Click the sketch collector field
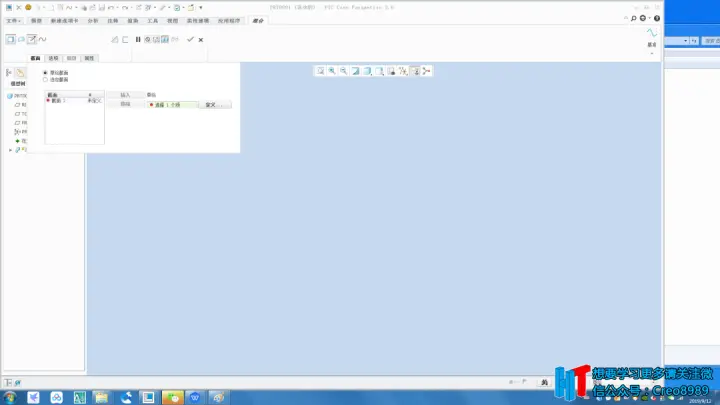This screenshot has height=405, width=720. tap(173, 105)
